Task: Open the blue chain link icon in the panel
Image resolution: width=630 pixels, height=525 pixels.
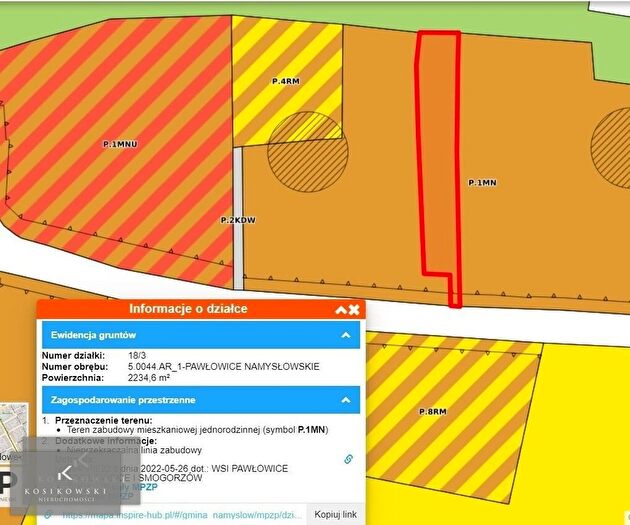Action: [x=348, y=459]
